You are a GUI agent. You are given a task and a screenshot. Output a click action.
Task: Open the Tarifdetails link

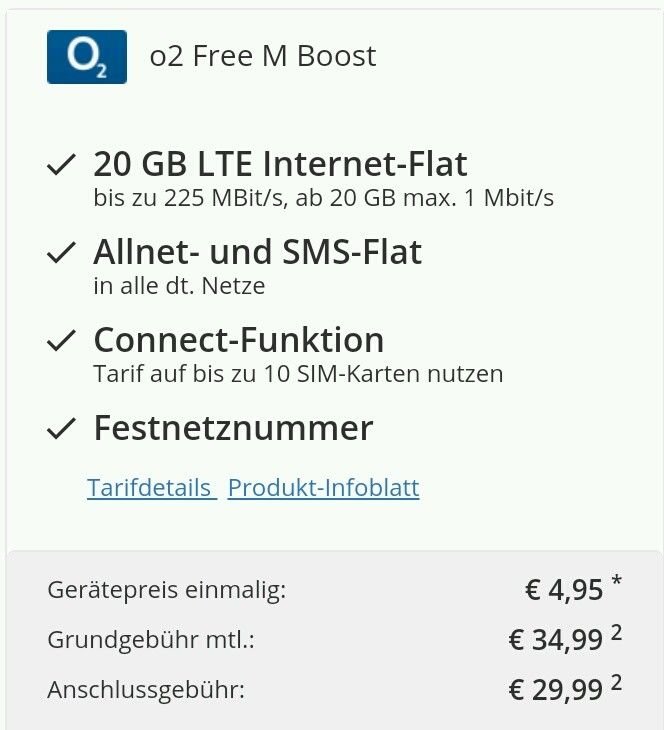[149, 488]
